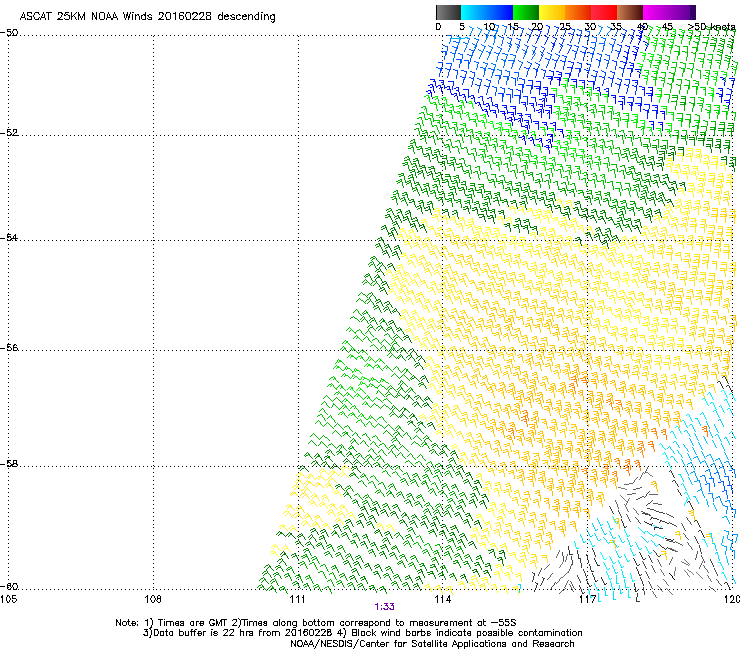Click the gray 0-5 knots color segment
Viewport: 740px width, 650px height.
click(448, 12)
